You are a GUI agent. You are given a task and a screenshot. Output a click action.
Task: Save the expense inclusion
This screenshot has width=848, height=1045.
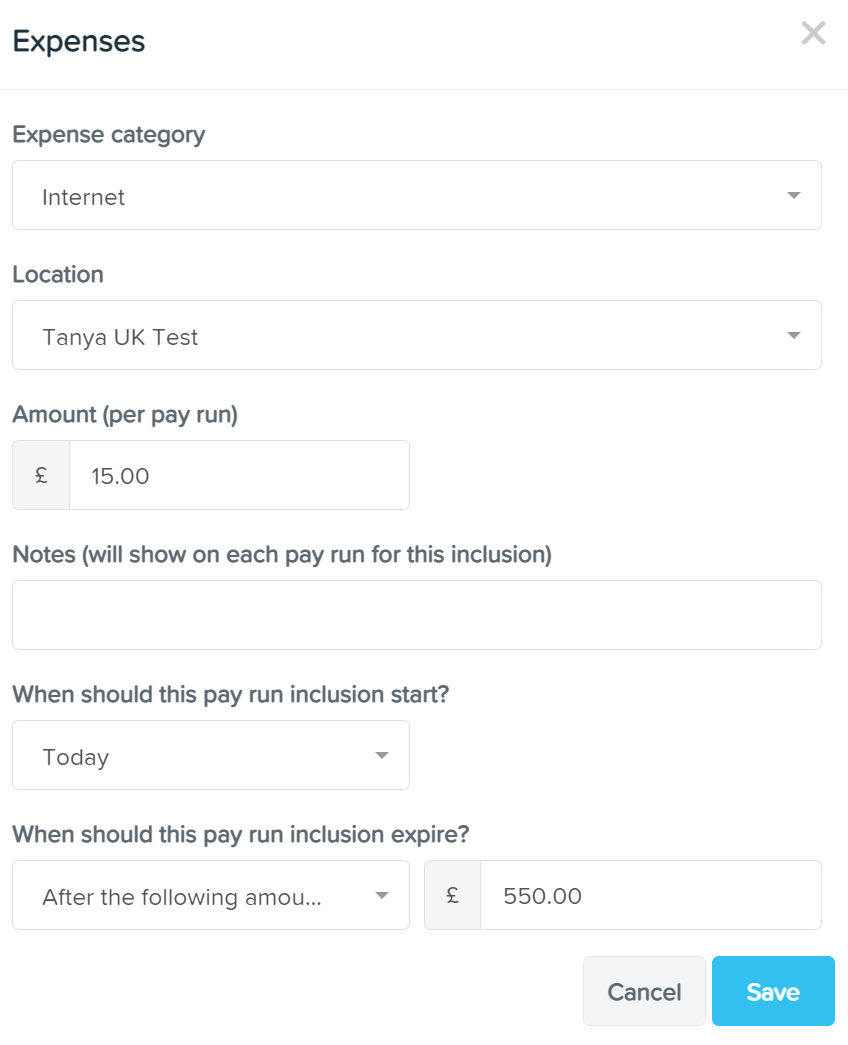tap(773, 991)
